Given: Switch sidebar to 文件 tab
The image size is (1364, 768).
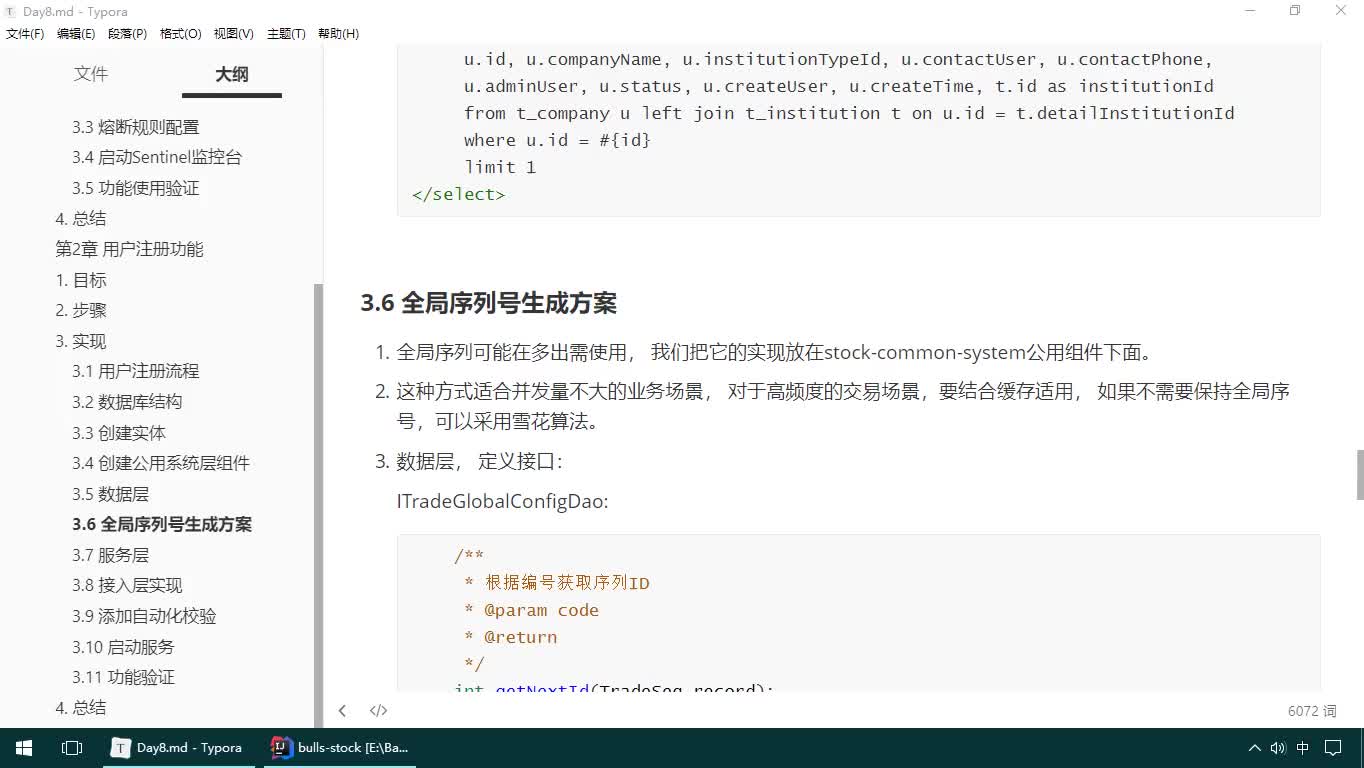Looking at the screenshot, I should click(x=91, y=74).
